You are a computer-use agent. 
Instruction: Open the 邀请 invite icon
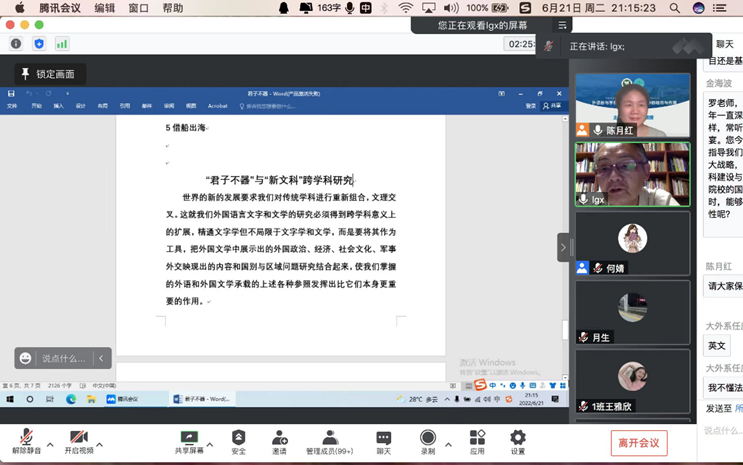[280, 442]
